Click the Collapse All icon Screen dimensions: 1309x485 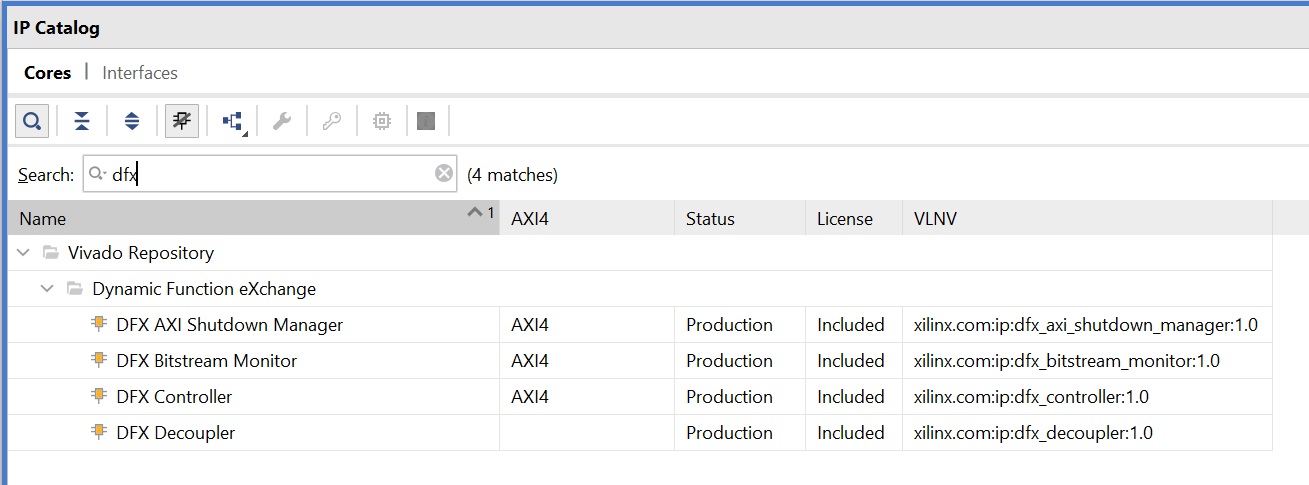(82, 121)
